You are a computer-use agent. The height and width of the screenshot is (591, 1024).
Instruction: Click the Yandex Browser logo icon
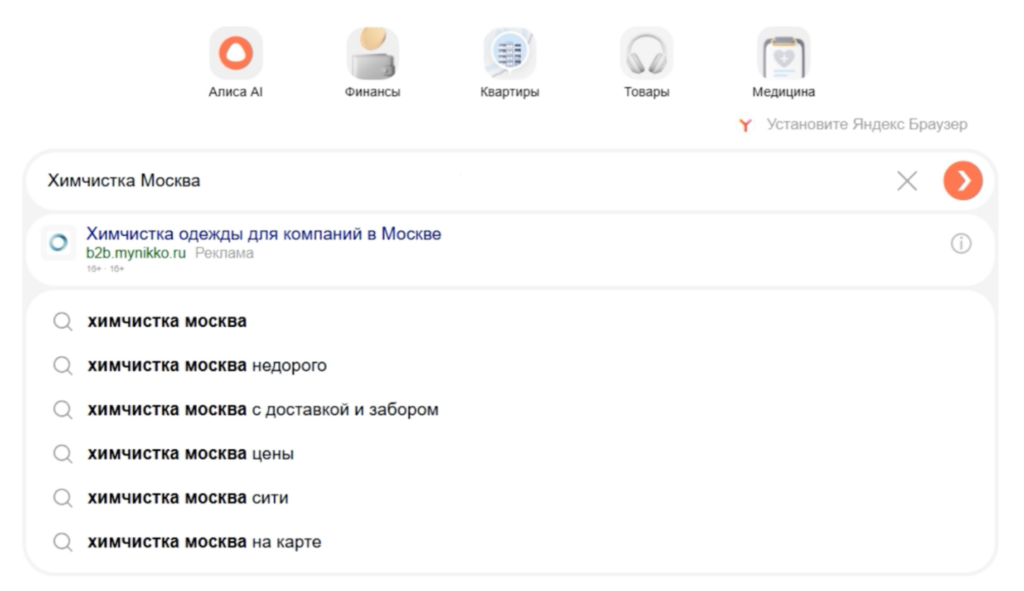coord(745,126)
